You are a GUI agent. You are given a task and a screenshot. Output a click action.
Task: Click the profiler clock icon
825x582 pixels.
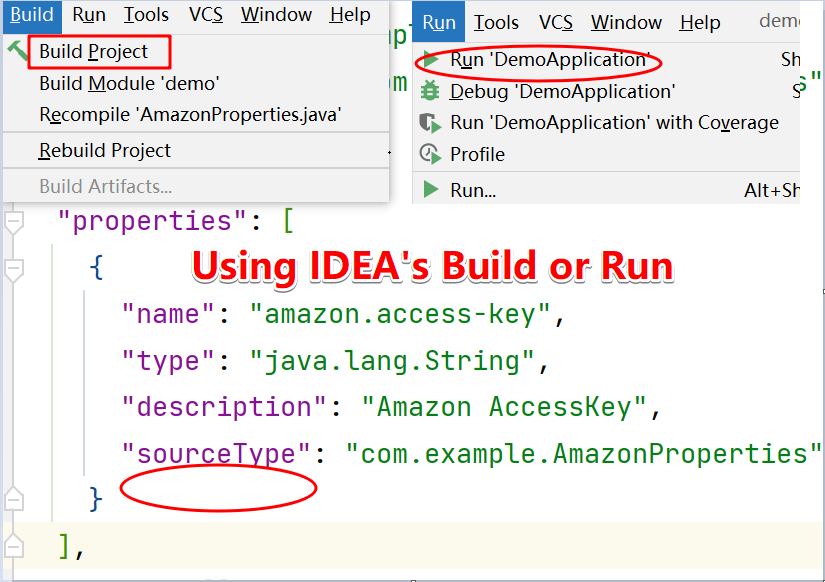(x=430, y=154)
